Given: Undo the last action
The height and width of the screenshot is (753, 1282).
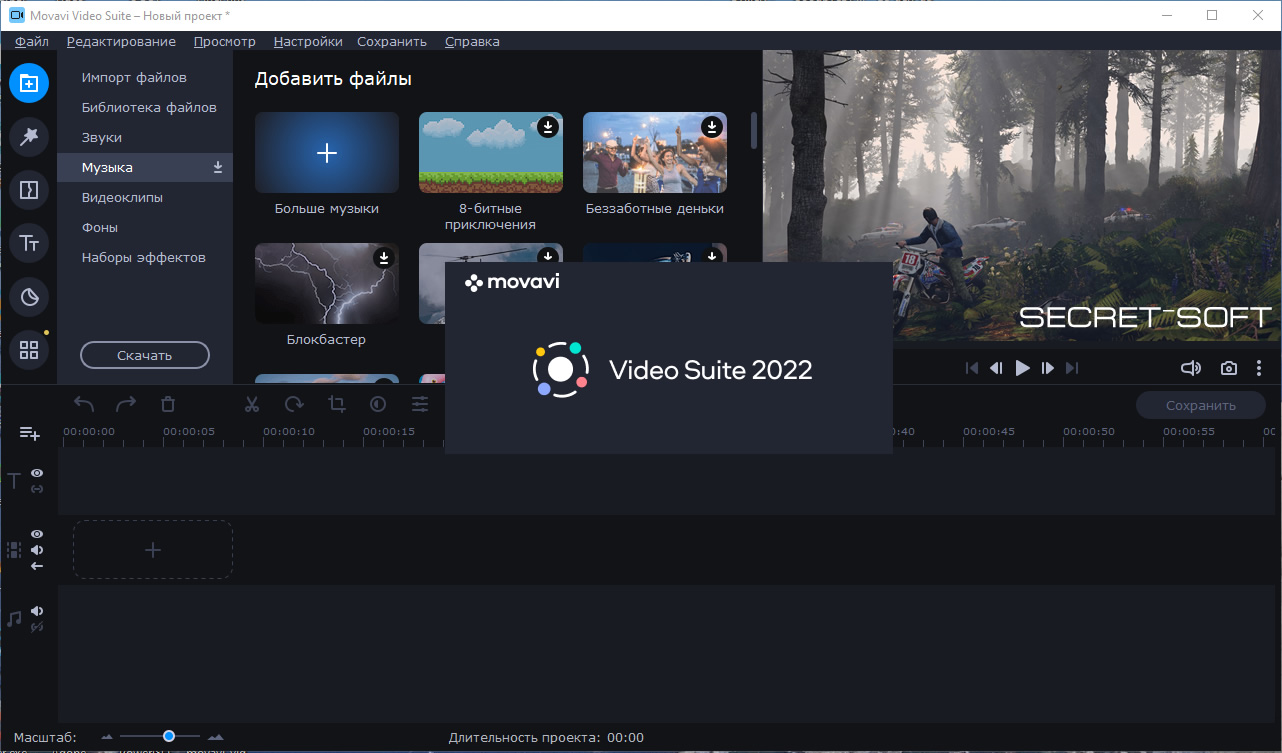Looking at the screenshot, I should click(x=84, y=404).
